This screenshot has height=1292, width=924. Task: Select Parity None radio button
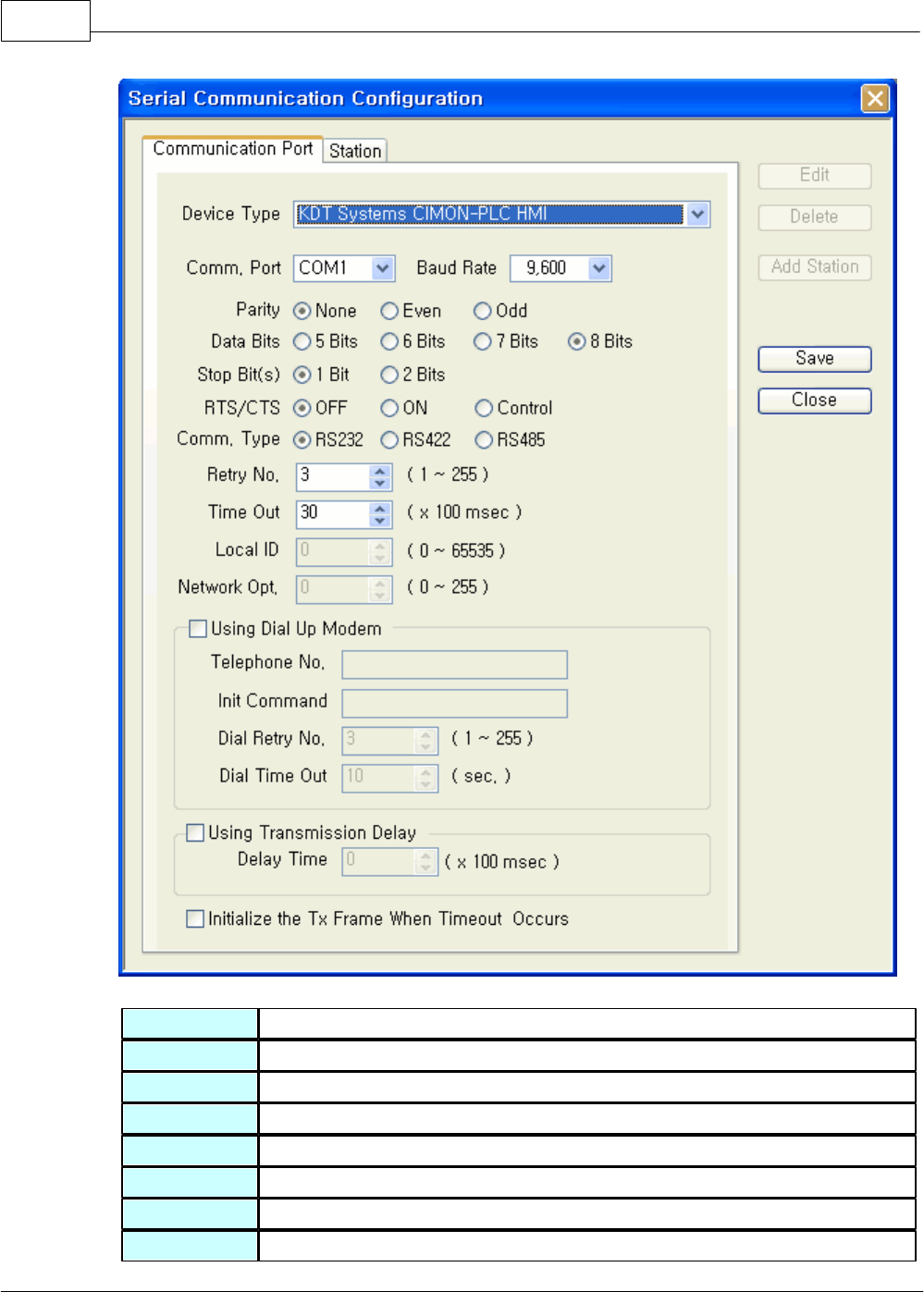pyautogui.click(x=302, y=311)
